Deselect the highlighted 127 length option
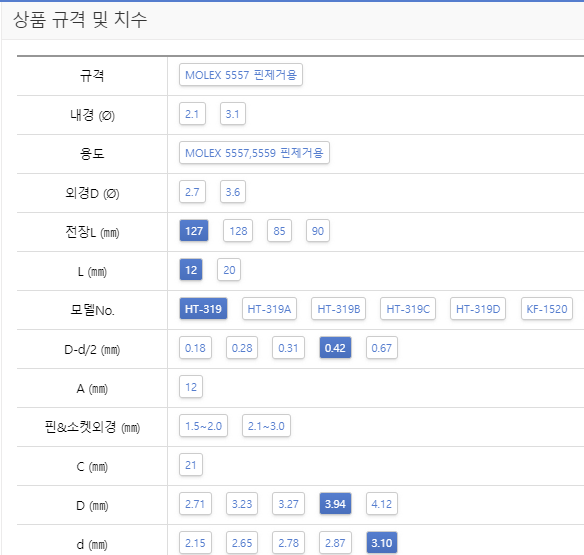The width and height of the screenshot is (584, 555). [194, 231]
